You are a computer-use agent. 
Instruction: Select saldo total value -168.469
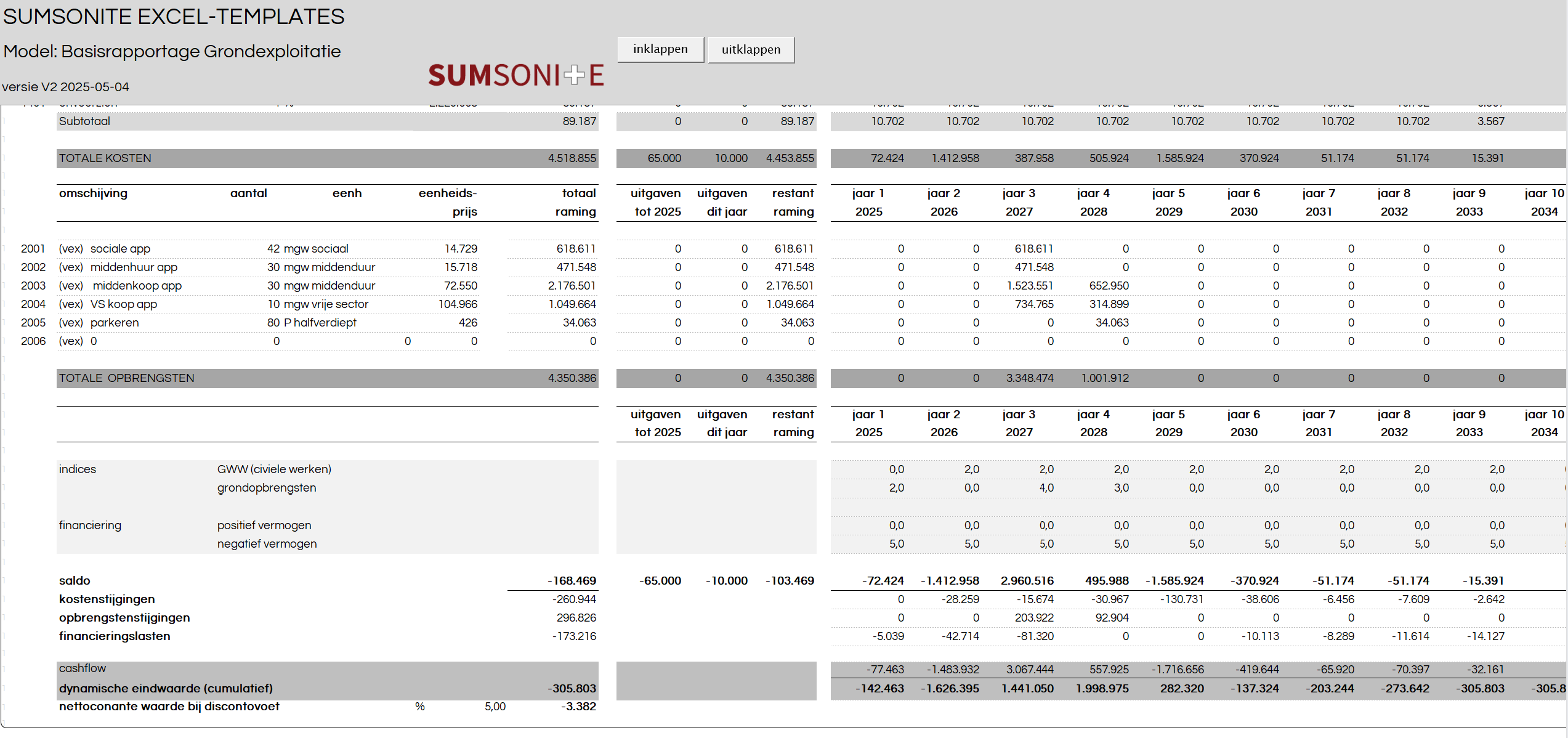point(572,581)
